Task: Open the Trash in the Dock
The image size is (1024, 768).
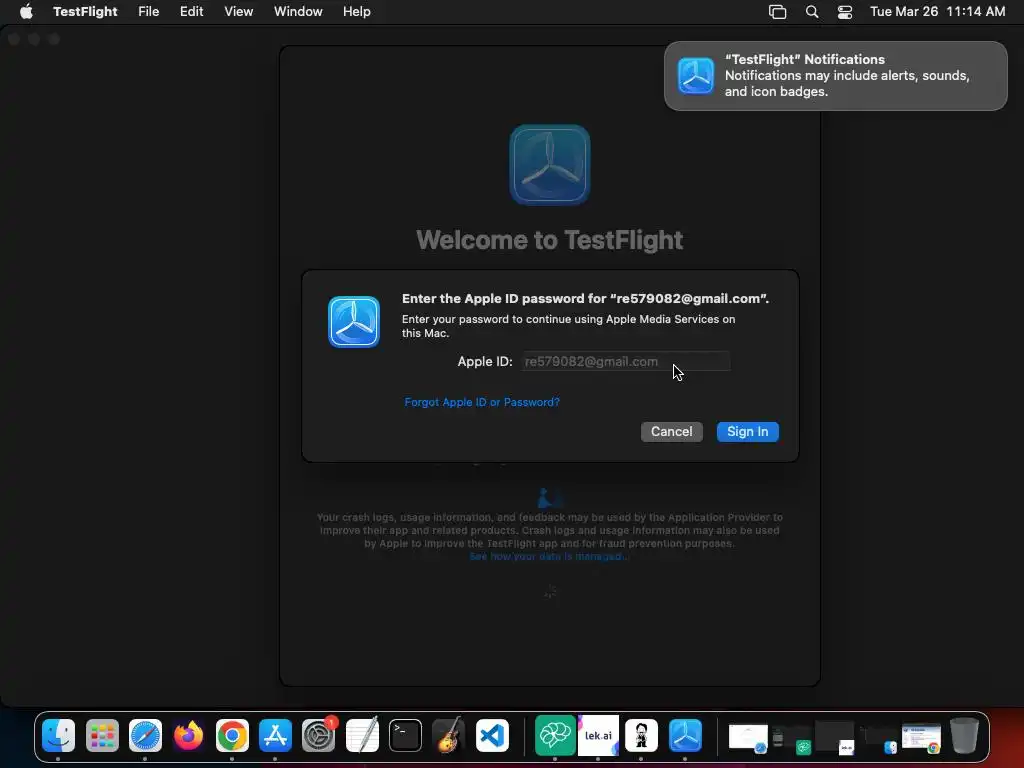Action: pyautogui.click(x=964, y=735)
